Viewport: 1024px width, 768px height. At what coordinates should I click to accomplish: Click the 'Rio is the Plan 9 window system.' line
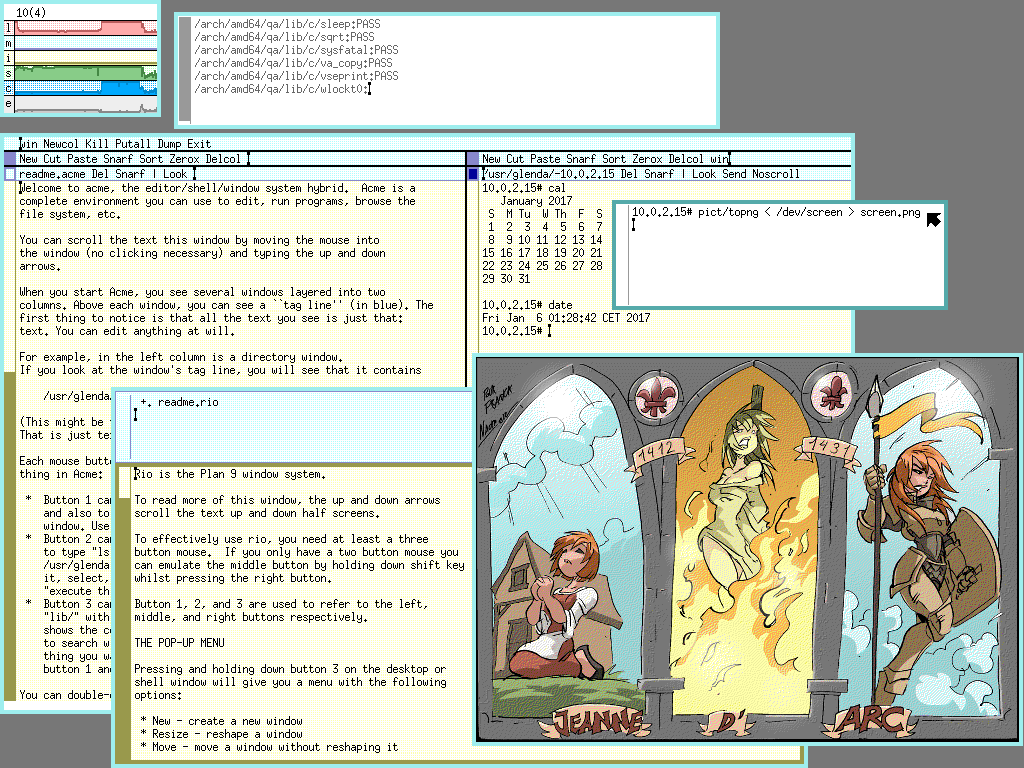point(230,474)
